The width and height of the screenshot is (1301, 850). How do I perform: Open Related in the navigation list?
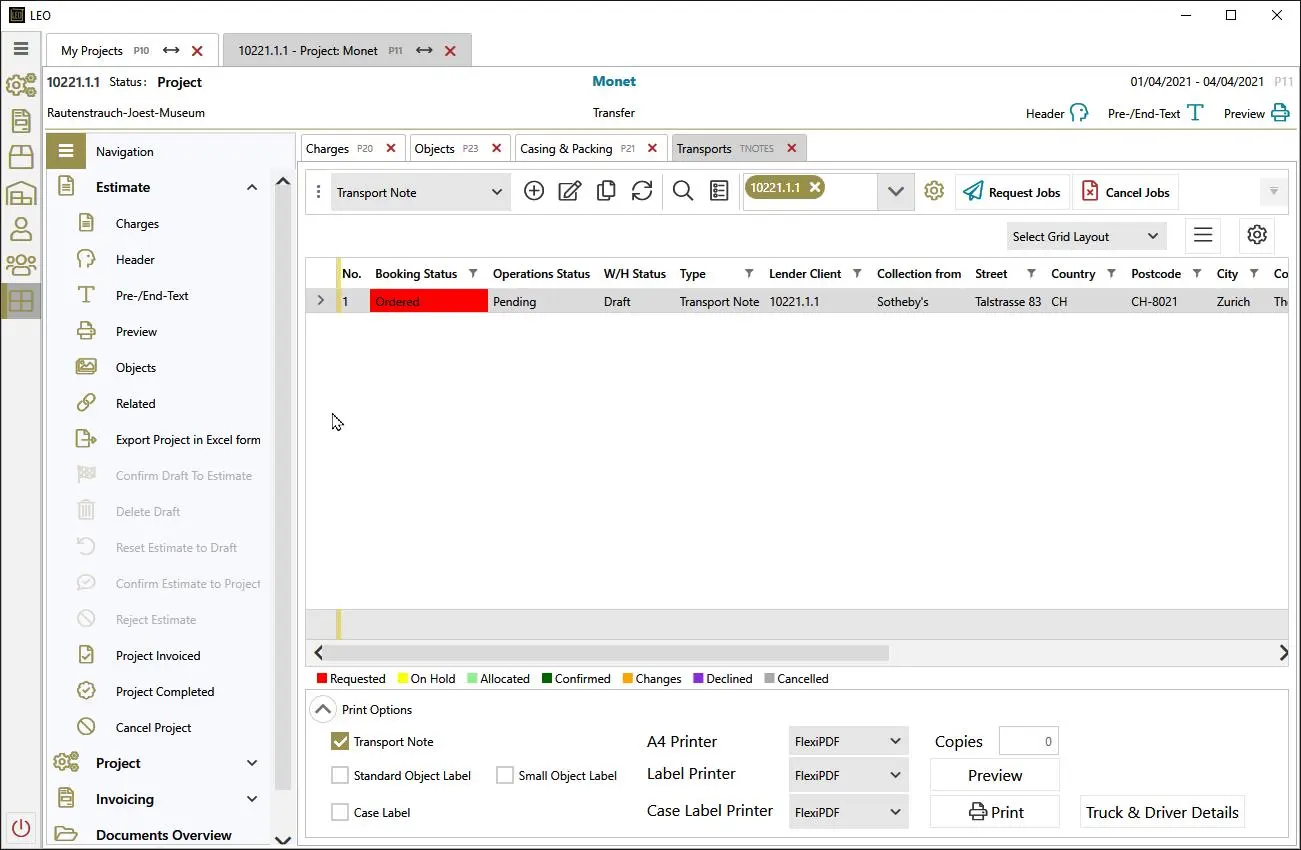136,404
